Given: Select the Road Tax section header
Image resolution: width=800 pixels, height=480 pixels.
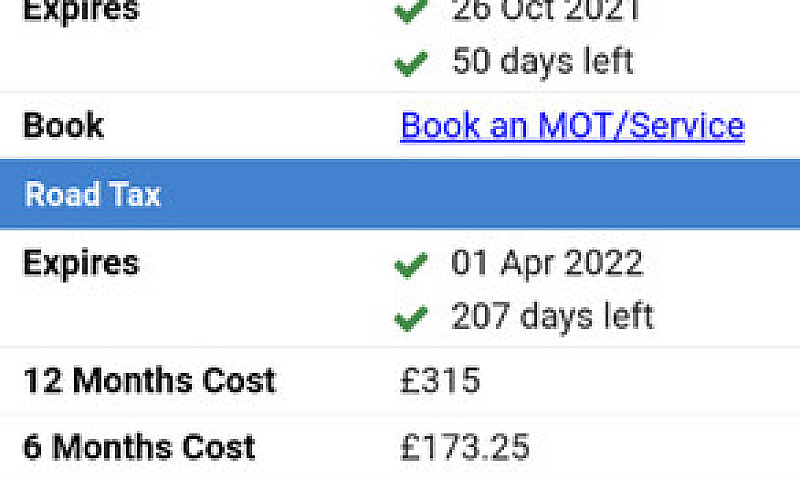Looking at the screenshot, I should pyautogui.click(x=400, y=194).
